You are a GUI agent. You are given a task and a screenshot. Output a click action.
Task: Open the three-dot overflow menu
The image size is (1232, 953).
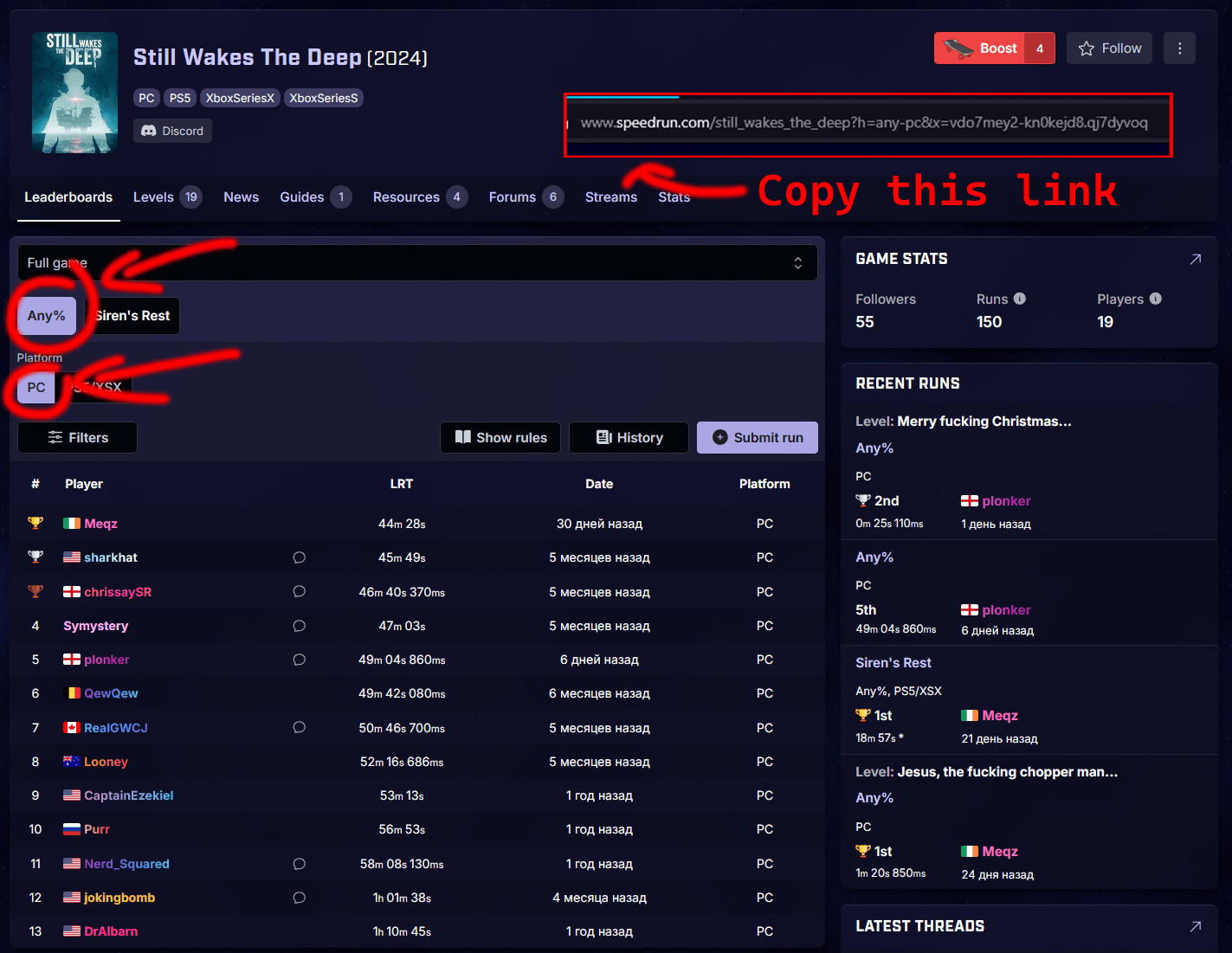pos(1179,48)
